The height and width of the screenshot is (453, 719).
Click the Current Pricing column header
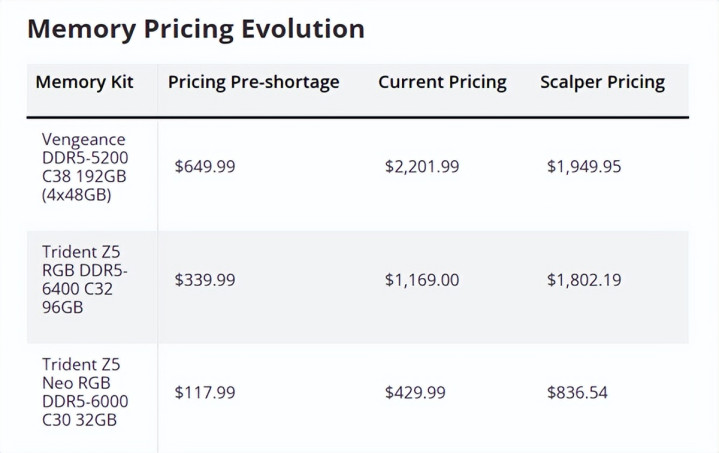tap(442, 82)
